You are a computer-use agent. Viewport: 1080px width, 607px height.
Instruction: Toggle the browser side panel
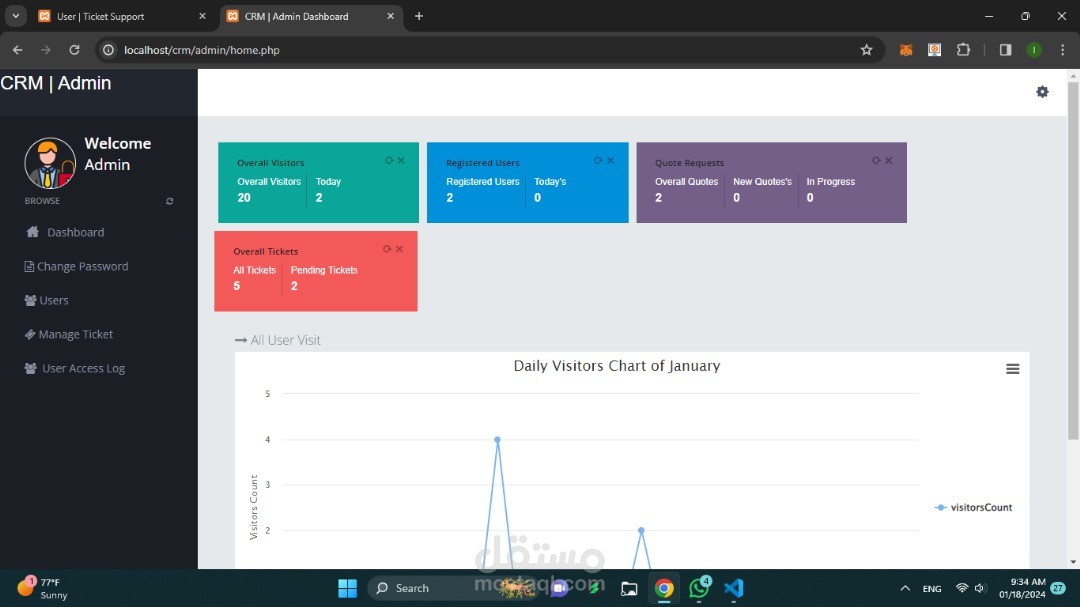pyautogui.click(x=1006, y=50)
